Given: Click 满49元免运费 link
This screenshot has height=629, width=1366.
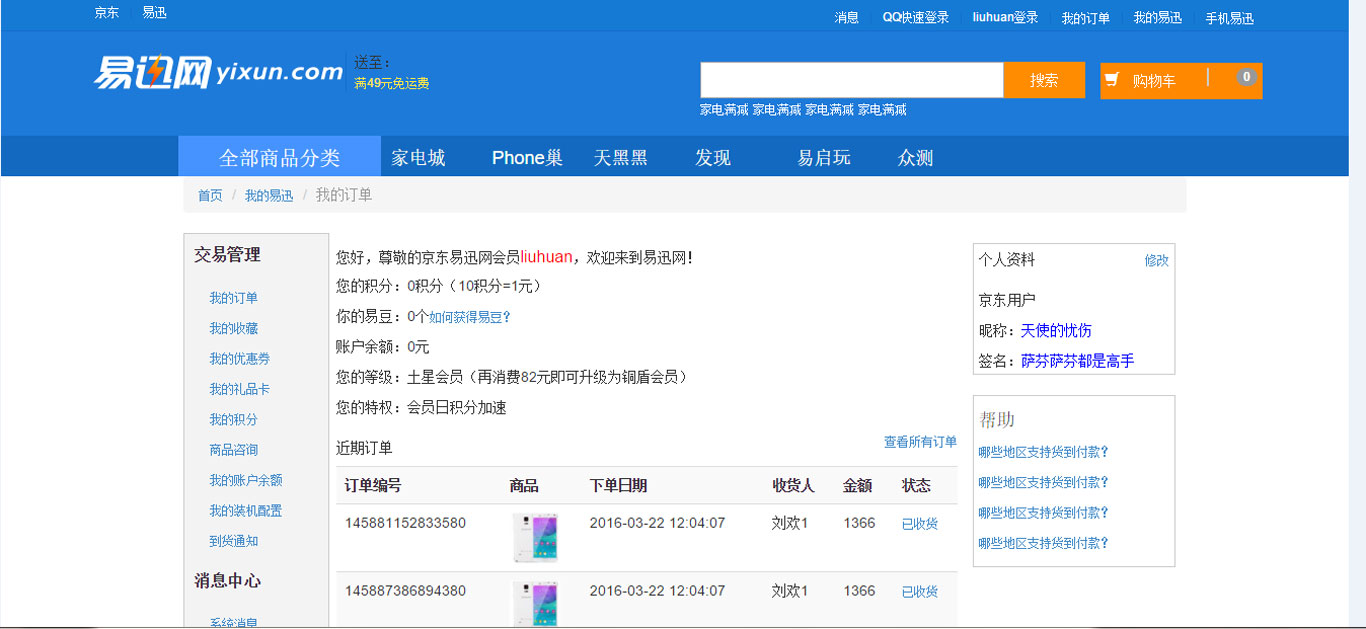Looking at the screenshot, I should pos(392,84).
